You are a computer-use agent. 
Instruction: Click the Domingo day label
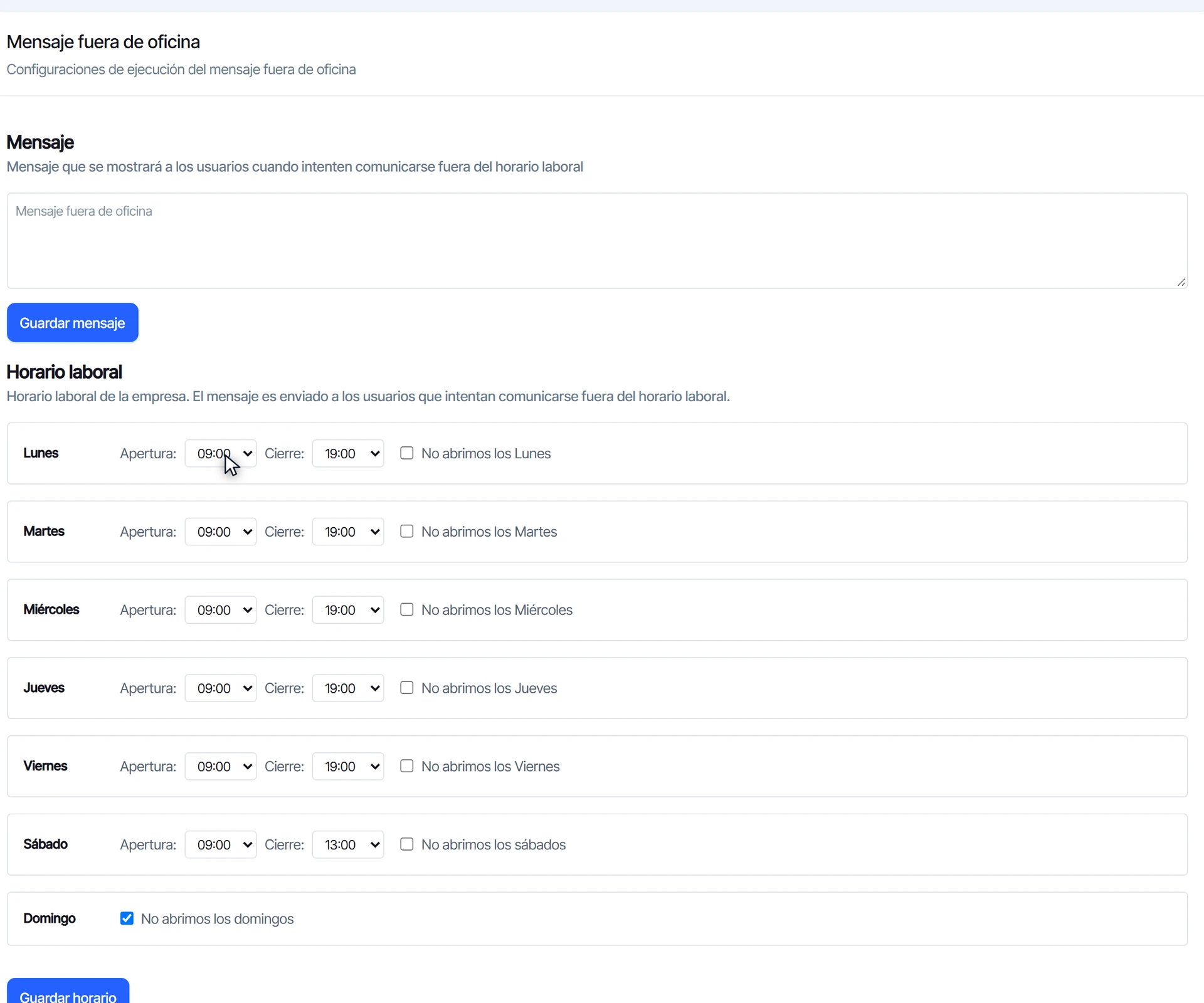[x=50, y=919]
